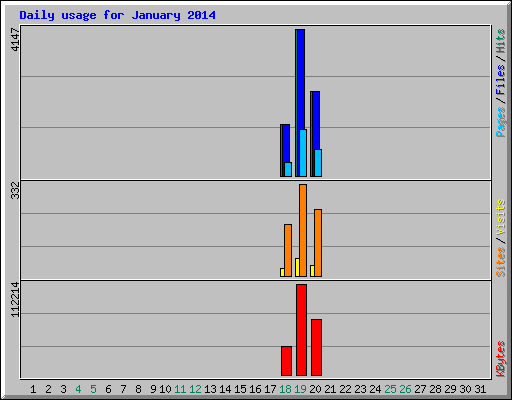
Task: Click the orange Sites bar for day 19
Action: click(303, 230)
